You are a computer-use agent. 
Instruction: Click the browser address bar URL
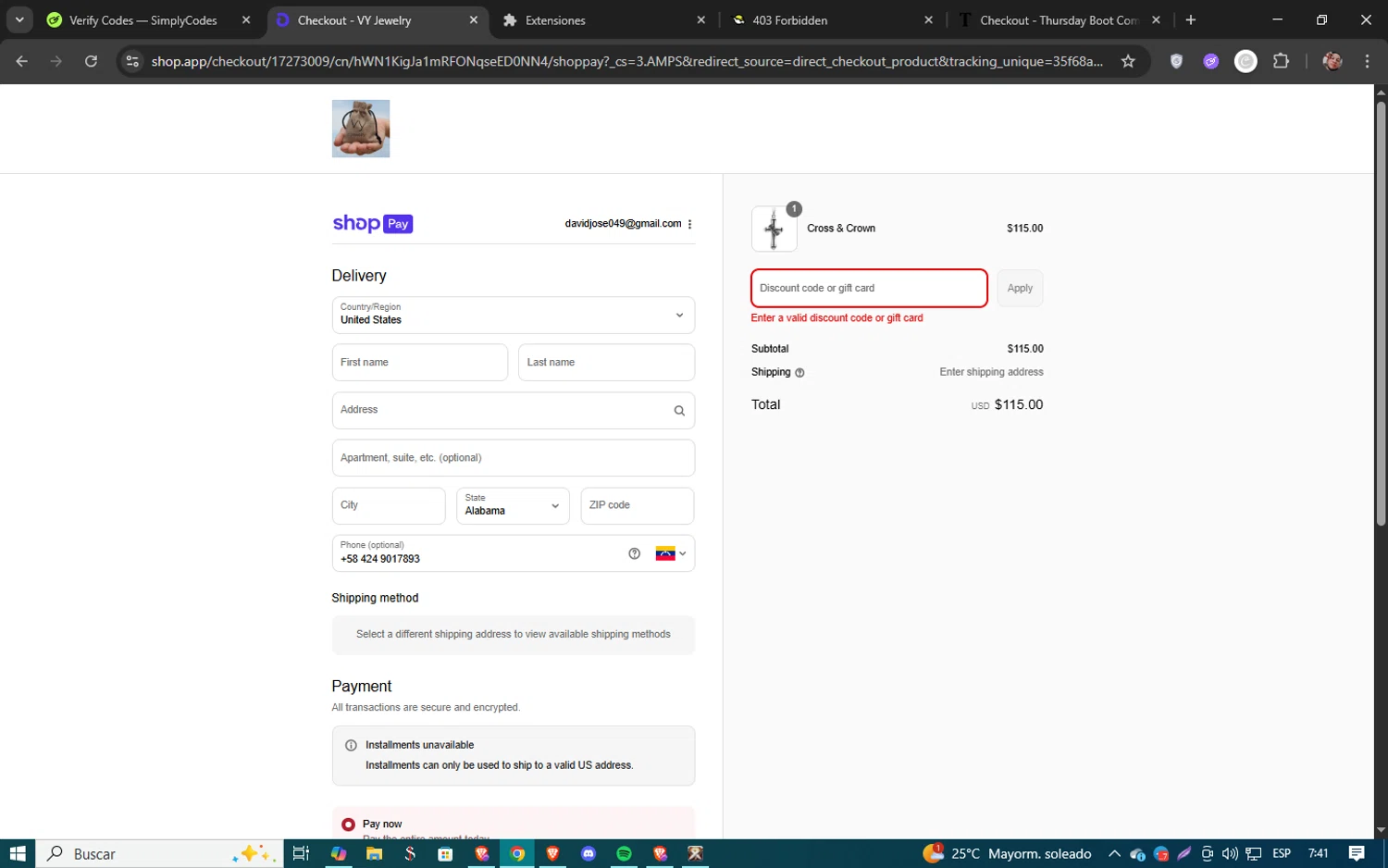[x=627, y=61]
